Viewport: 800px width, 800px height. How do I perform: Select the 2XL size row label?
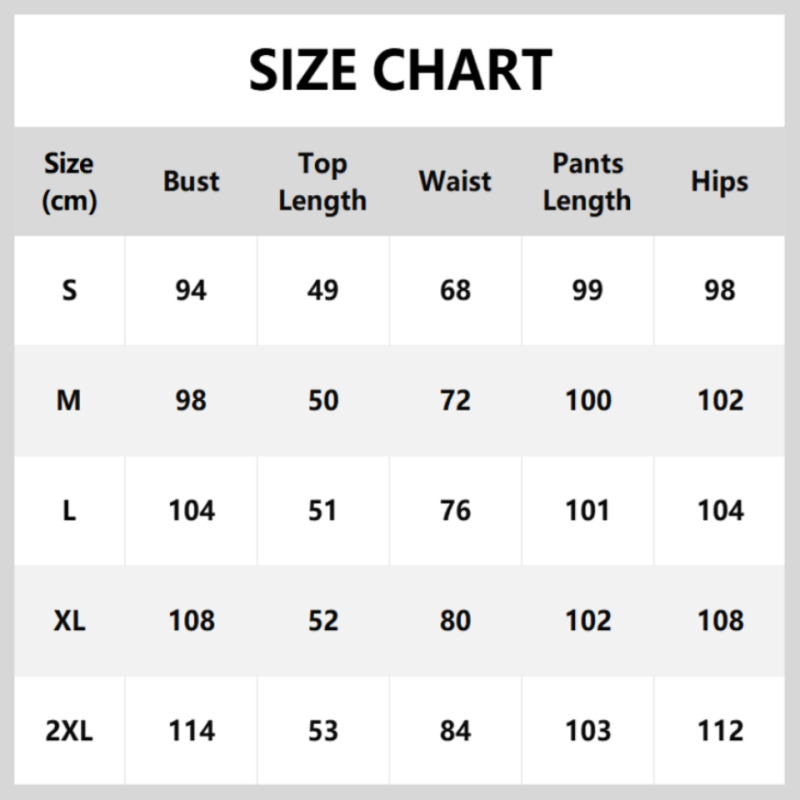(x=69, y=731)
